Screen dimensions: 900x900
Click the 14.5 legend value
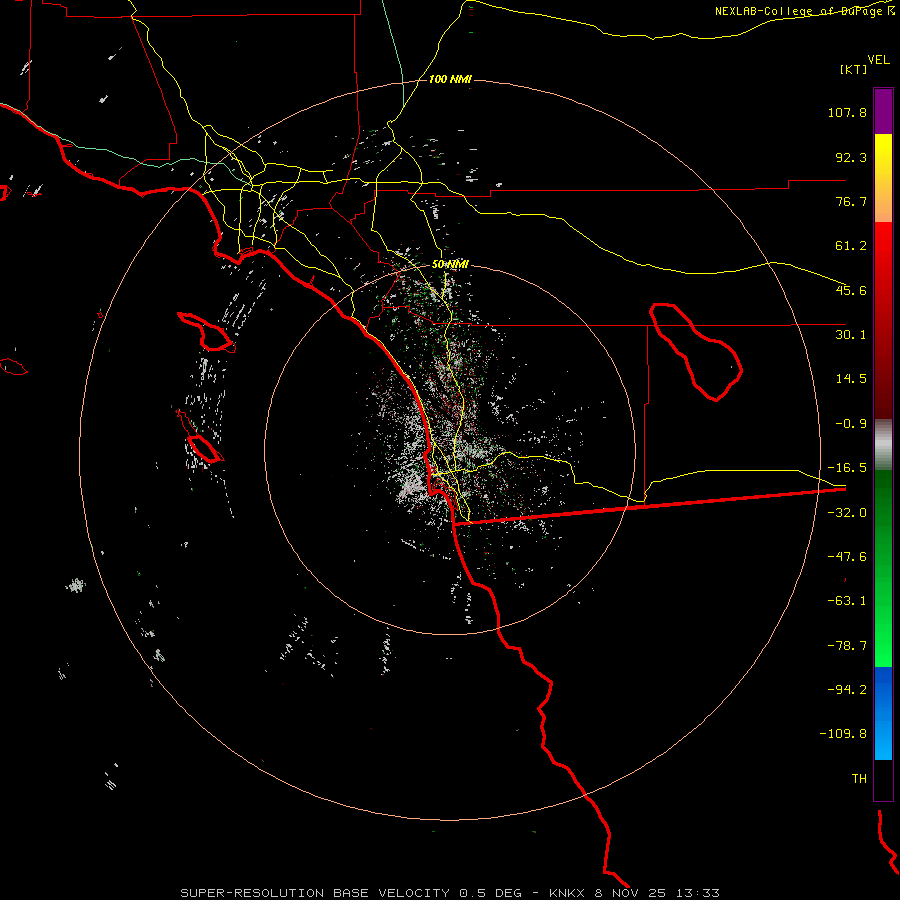click(x=851, y=379)
